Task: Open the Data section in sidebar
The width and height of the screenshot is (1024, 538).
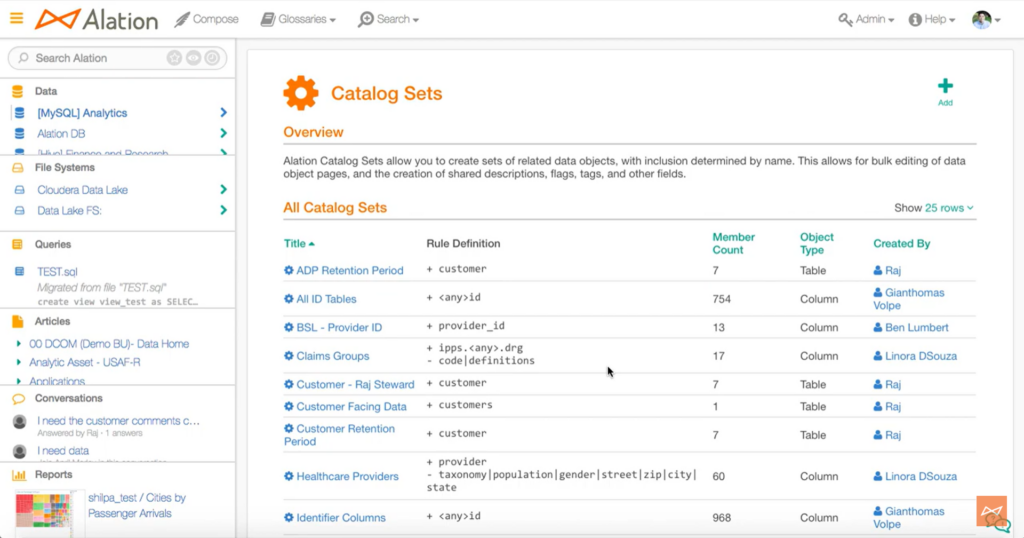Action: coord(46,91)
